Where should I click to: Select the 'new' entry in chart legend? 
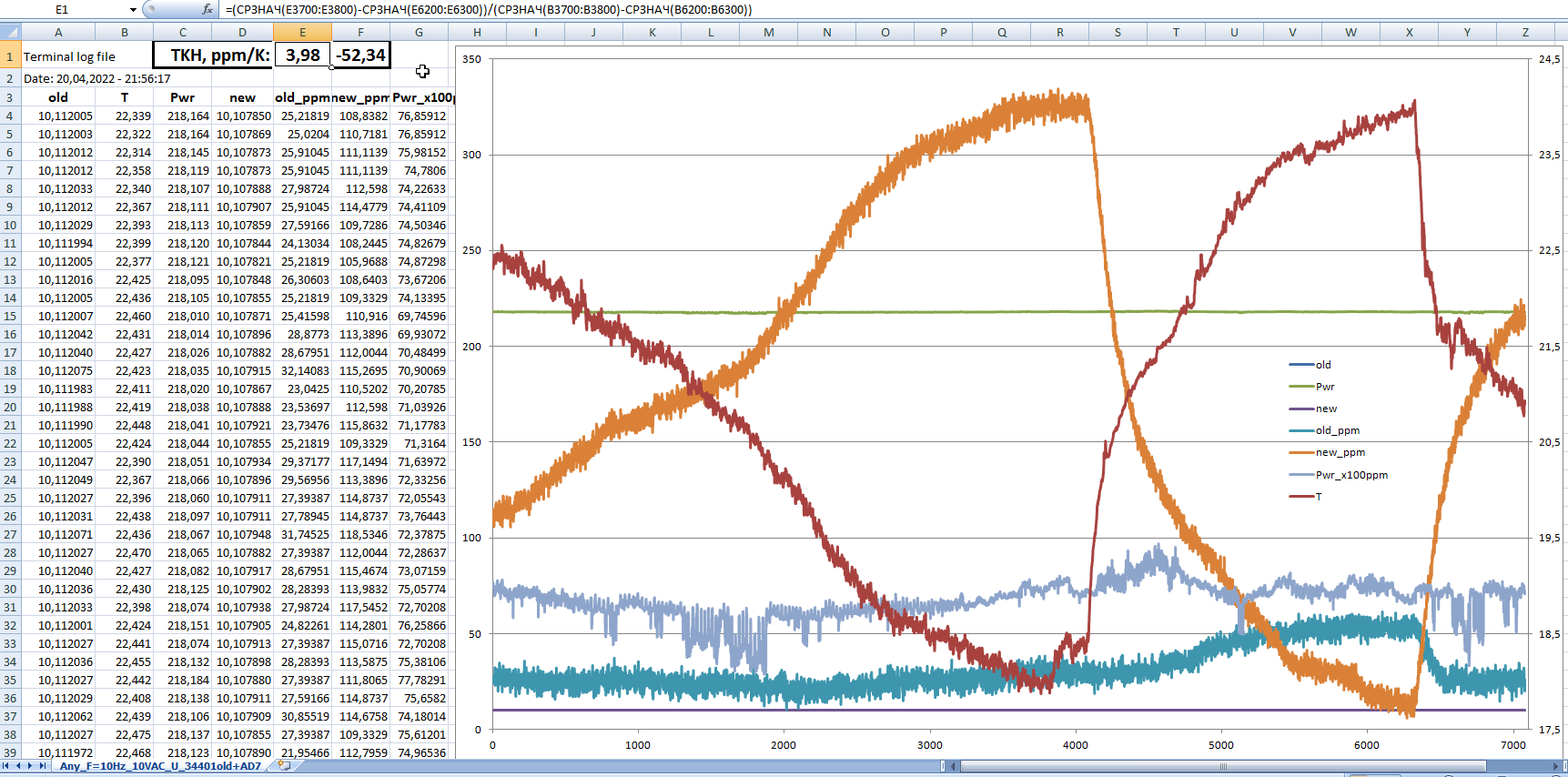1313,409
